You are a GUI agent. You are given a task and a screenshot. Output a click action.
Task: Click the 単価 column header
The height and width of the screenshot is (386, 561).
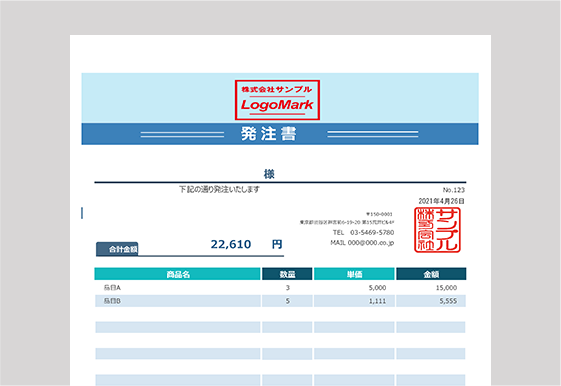click(354, 274)
